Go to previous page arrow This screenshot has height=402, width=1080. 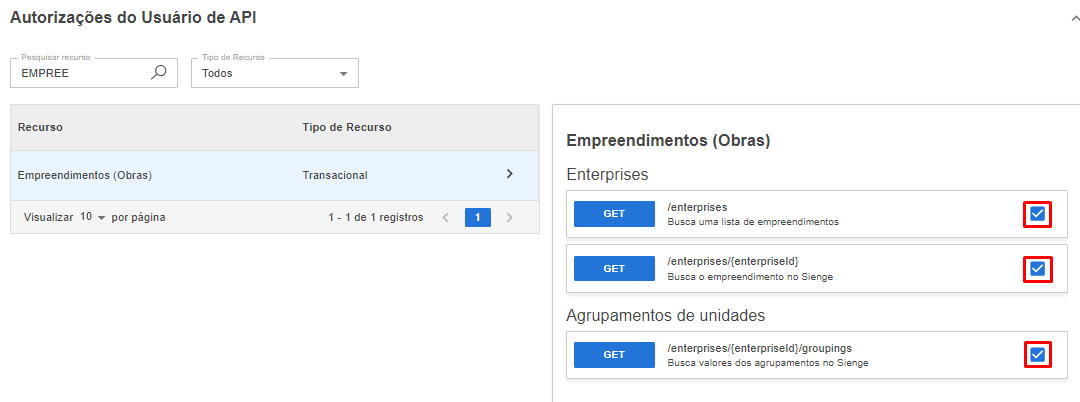coord(446,218)
